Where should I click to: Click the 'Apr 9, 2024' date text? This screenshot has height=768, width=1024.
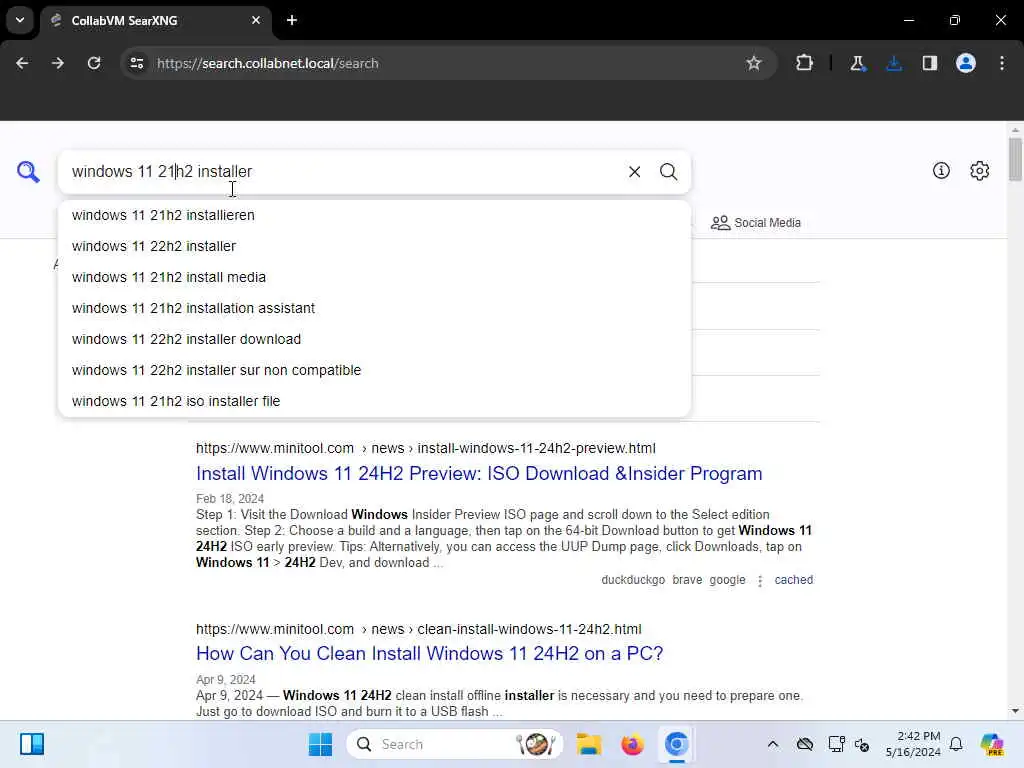(x=225, y=680)
